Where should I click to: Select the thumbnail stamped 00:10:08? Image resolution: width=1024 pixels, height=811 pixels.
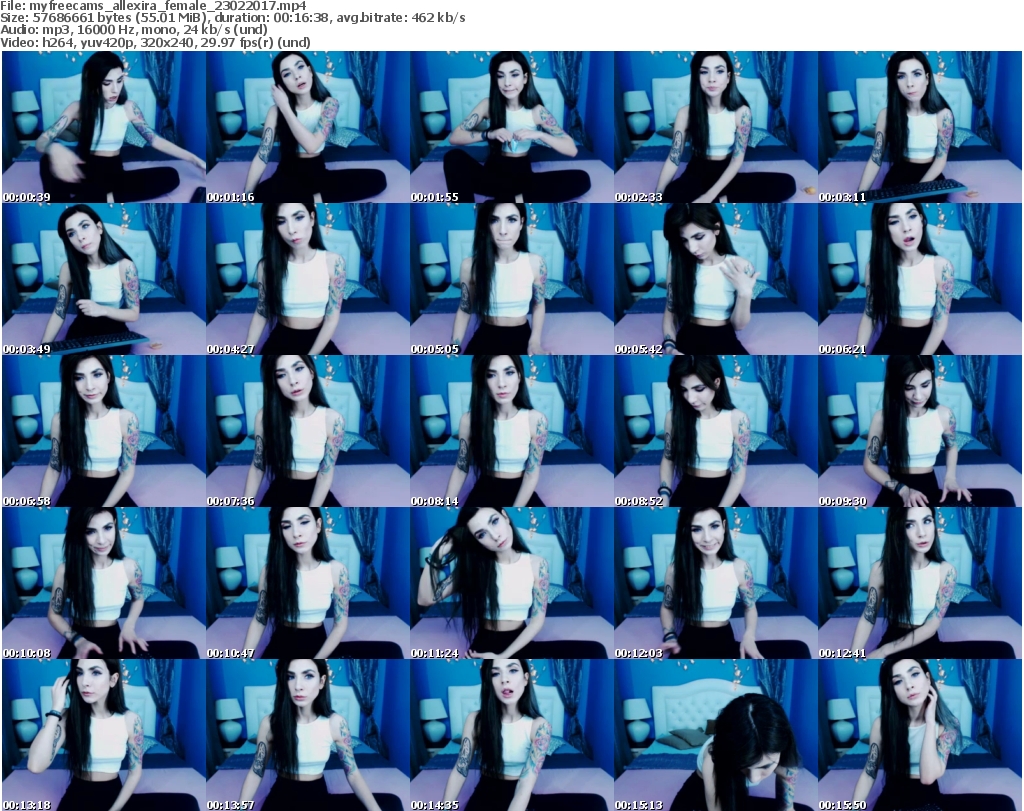click(x=104, y=584)
